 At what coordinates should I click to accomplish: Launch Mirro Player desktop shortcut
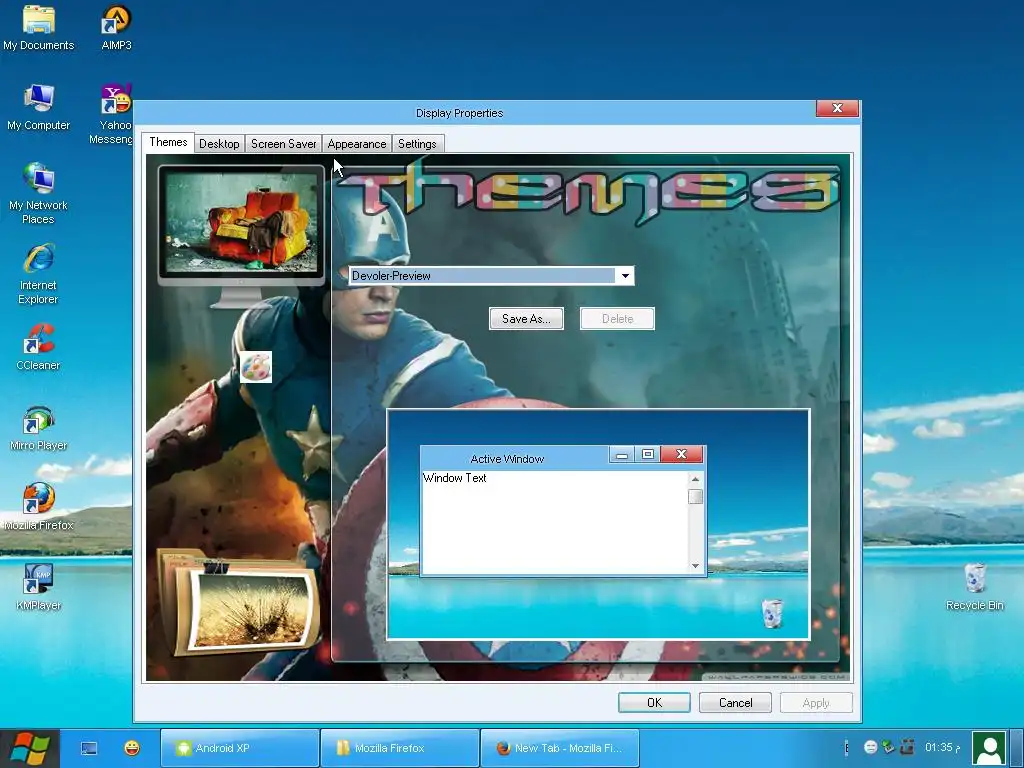(x=39, y=428)
